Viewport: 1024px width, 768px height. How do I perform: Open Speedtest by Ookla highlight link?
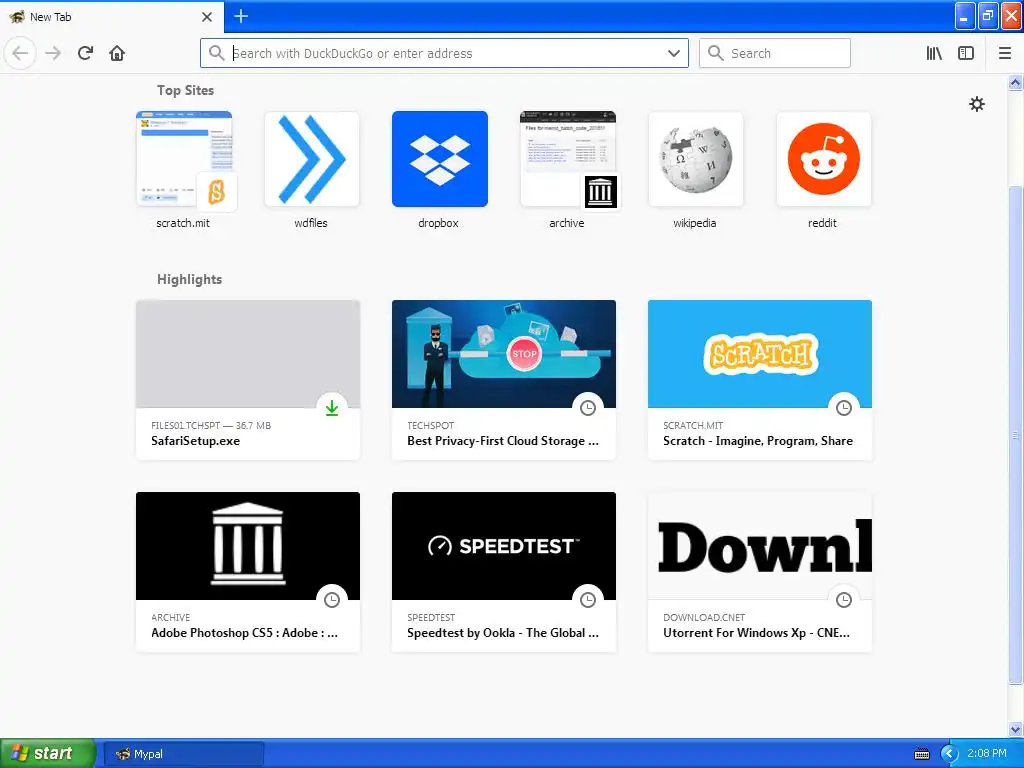click(x=503, y=633)
